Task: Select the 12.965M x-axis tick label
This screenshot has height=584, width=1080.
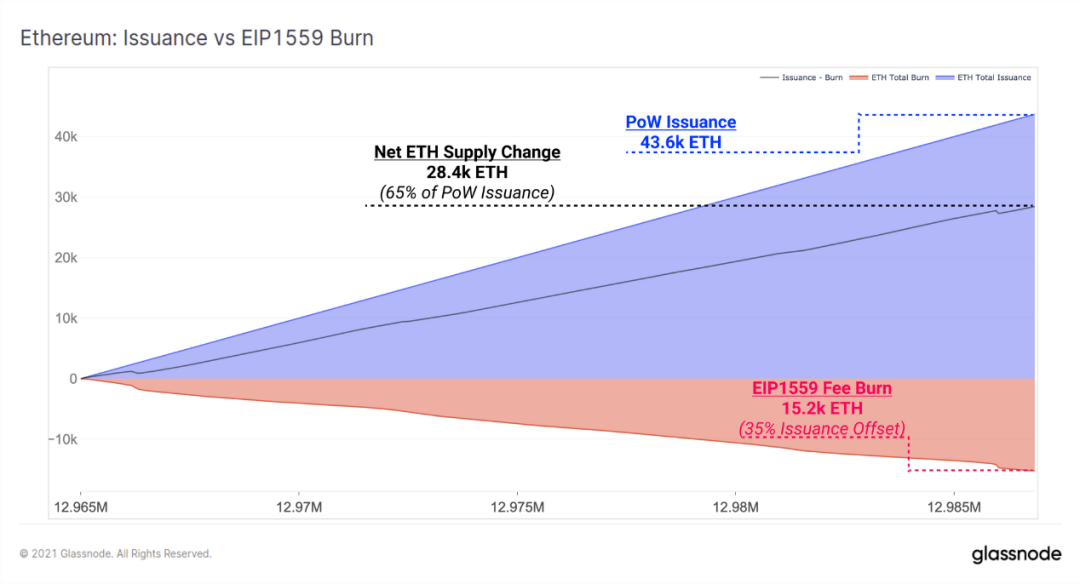Action: [81, 508]
